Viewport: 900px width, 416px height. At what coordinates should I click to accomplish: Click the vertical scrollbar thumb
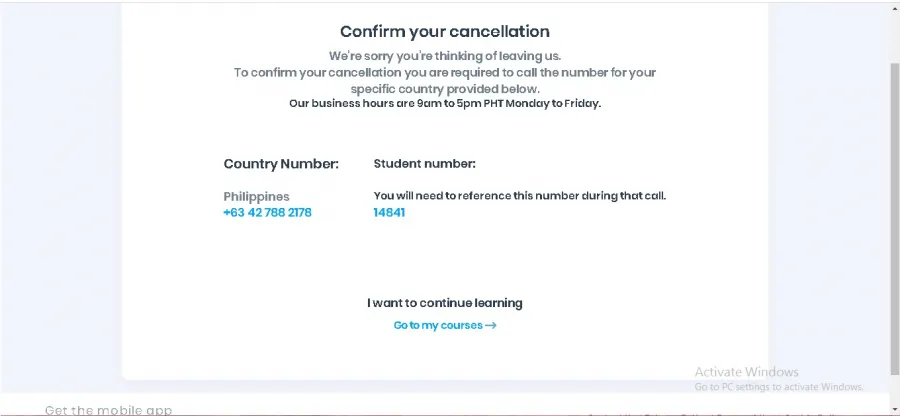coord(893,215)
